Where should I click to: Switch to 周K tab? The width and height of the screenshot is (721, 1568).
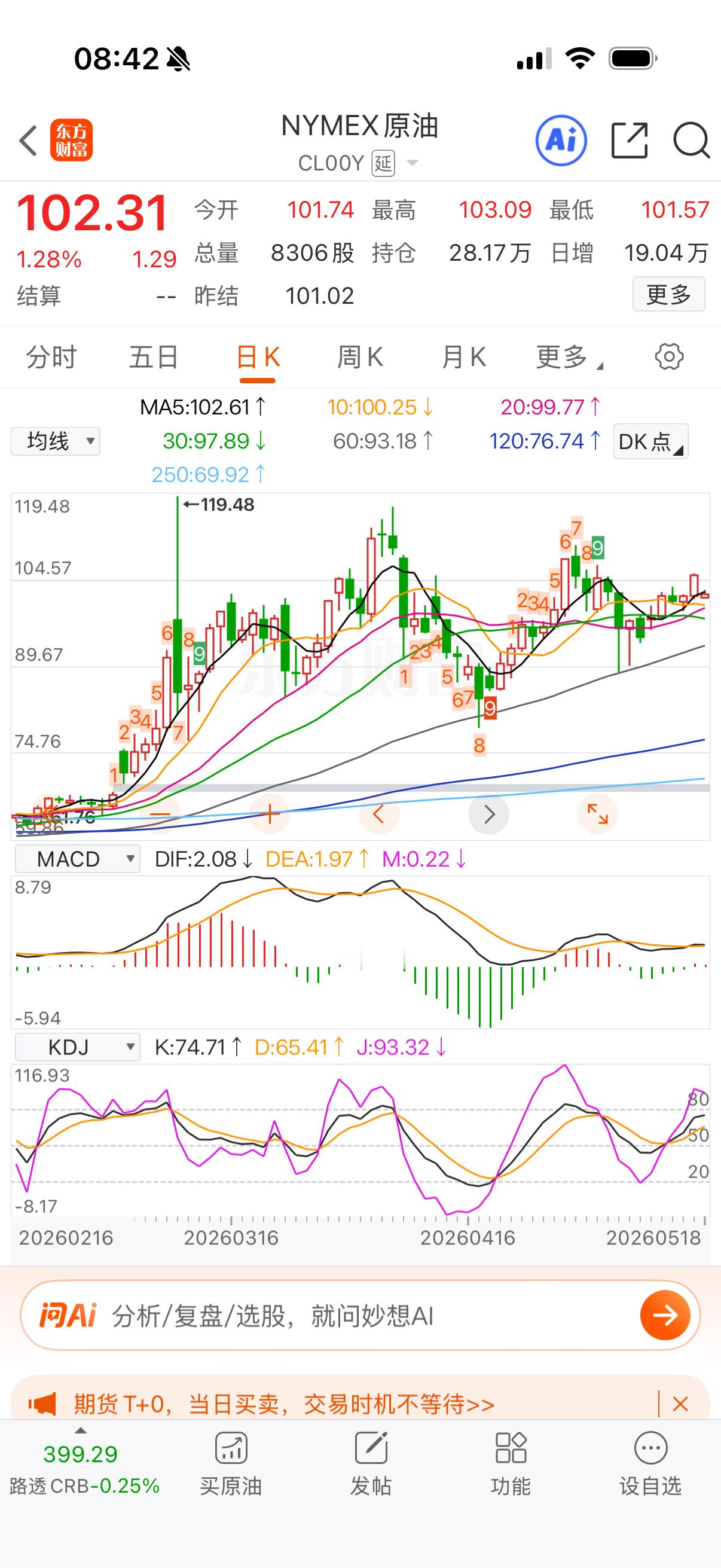click(x=360, y=357)
